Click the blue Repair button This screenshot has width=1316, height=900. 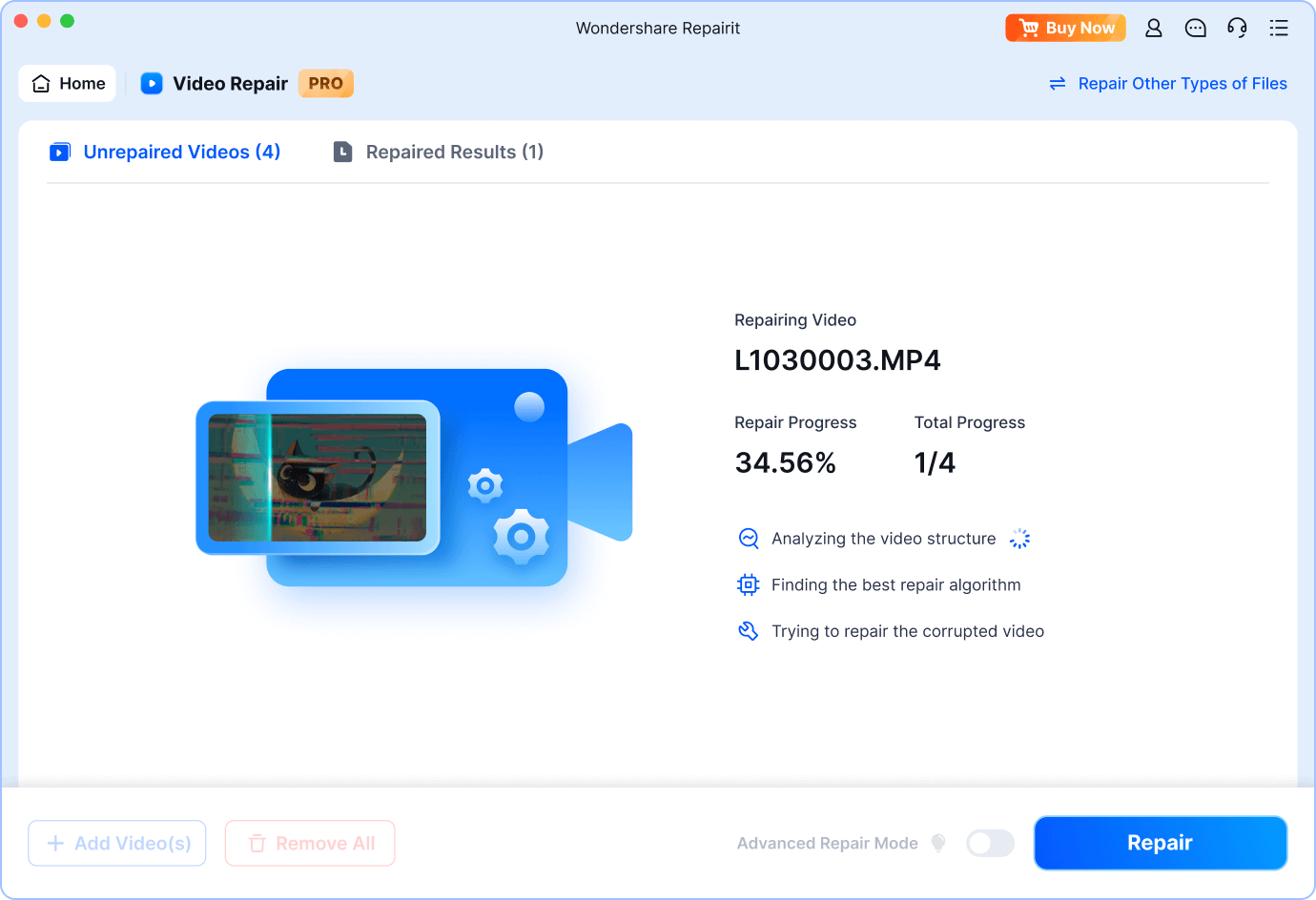pyautogui.click(x=1161, y=843)
